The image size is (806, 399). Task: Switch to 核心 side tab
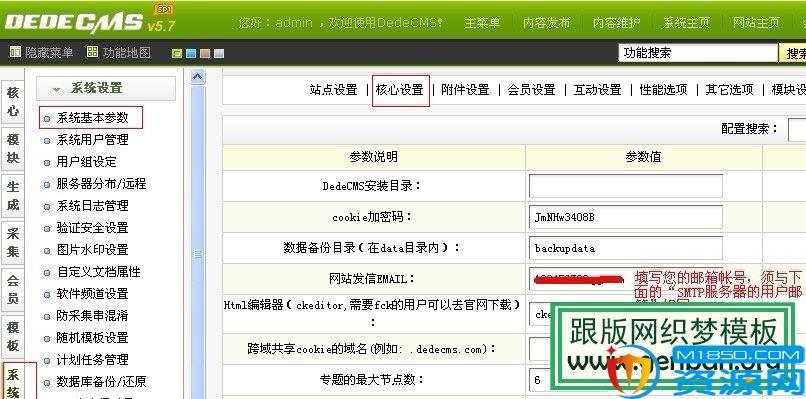[12, 101]
